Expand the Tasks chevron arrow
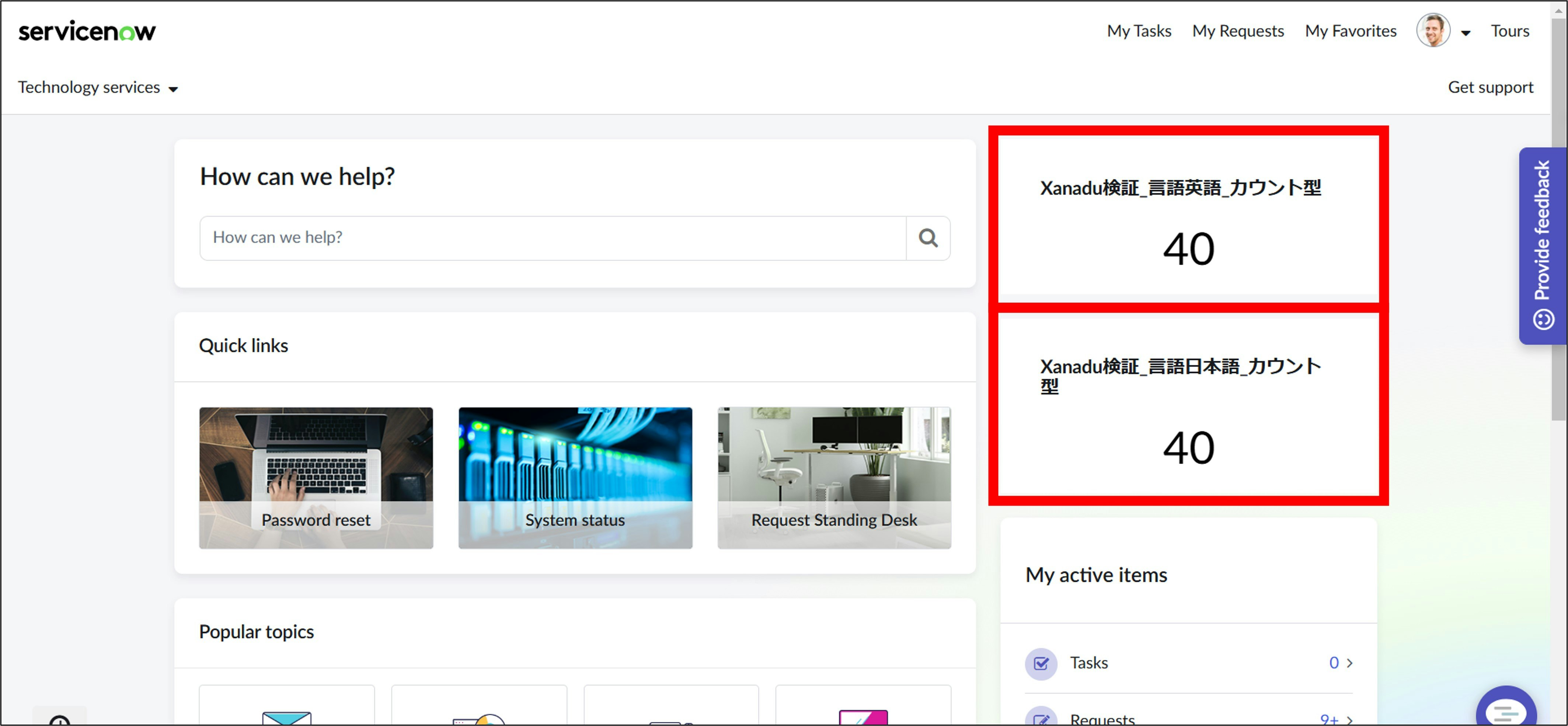The height and width of the screenshot is (726, 1568). (x=1349, y=663)
